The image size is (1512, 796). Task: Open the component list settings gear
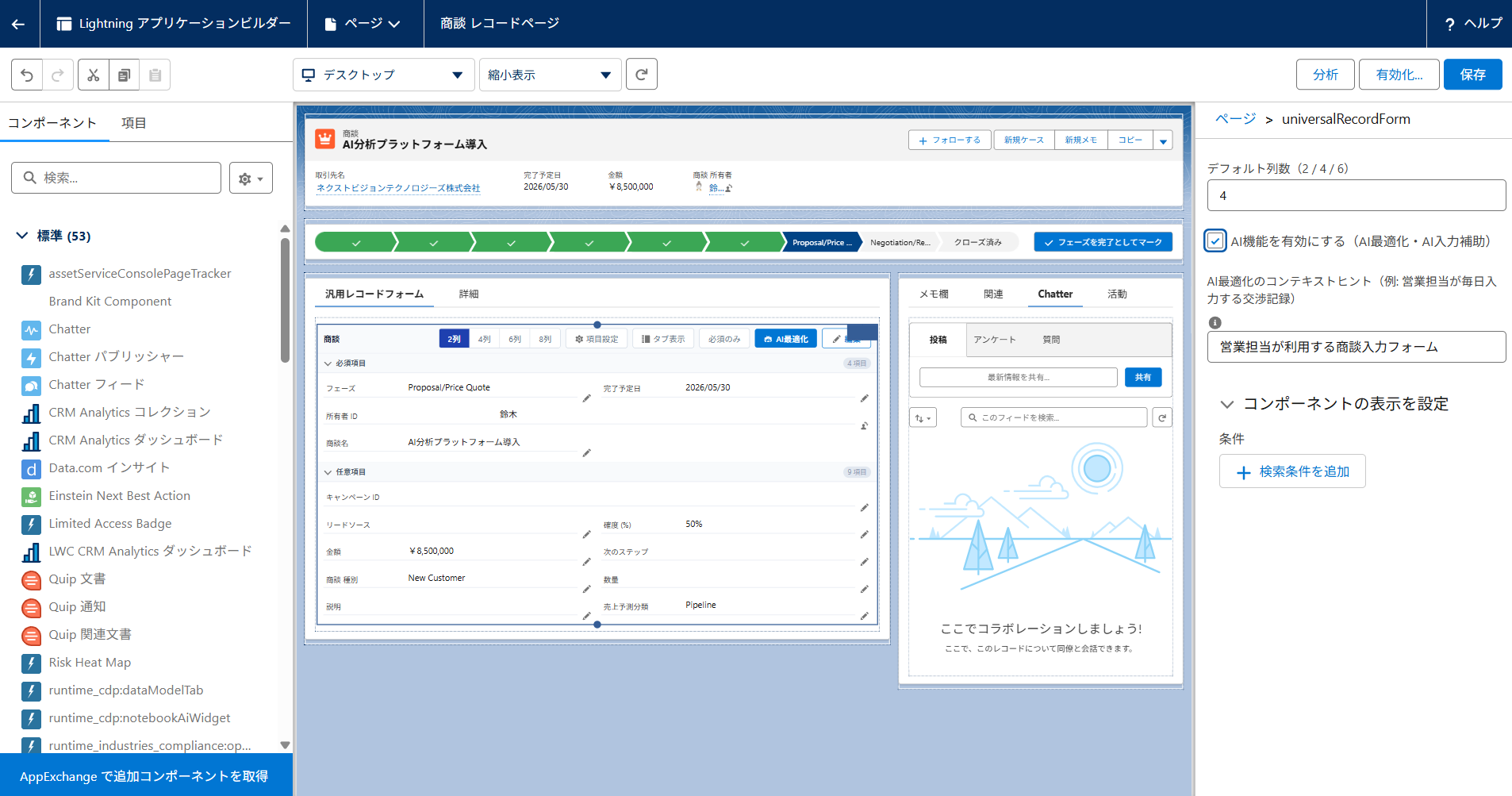tap(251, 179)
